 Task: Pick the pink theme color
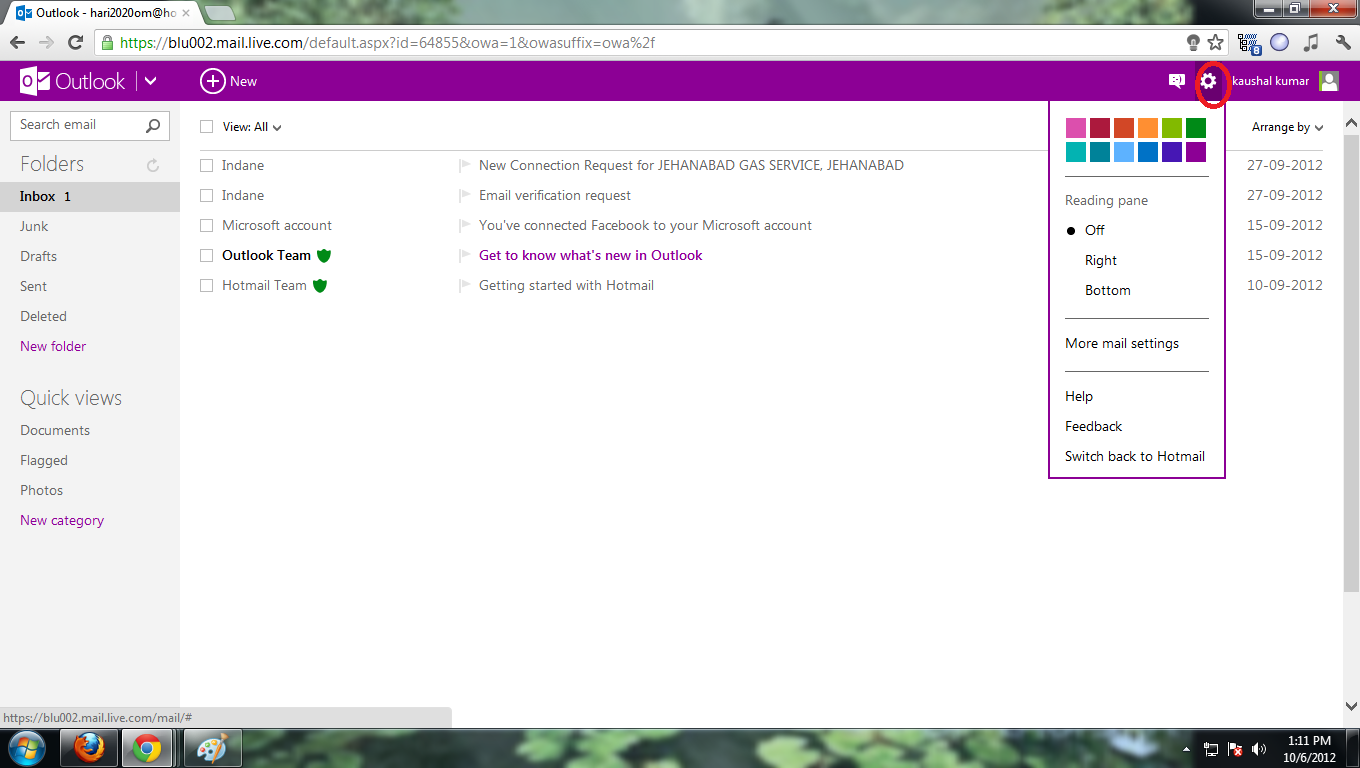pyautogui.click(x=1076, y=128)
